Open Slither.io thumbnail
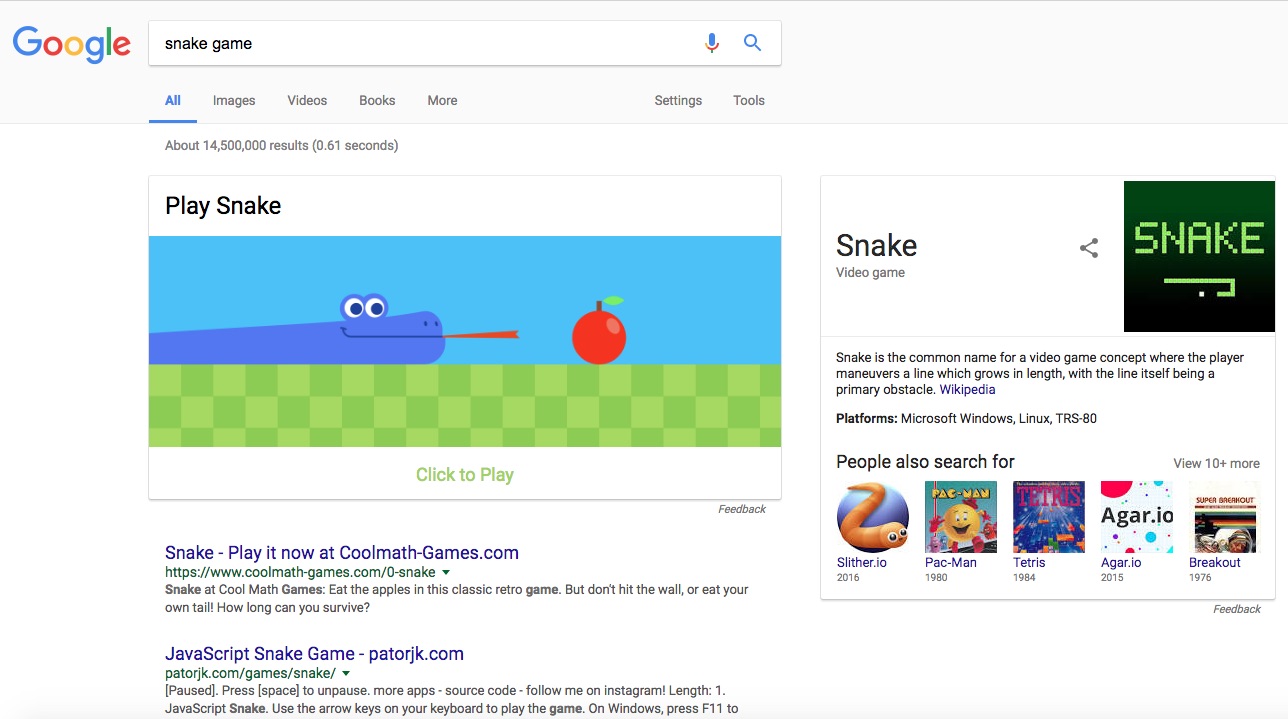 [872, 517]
